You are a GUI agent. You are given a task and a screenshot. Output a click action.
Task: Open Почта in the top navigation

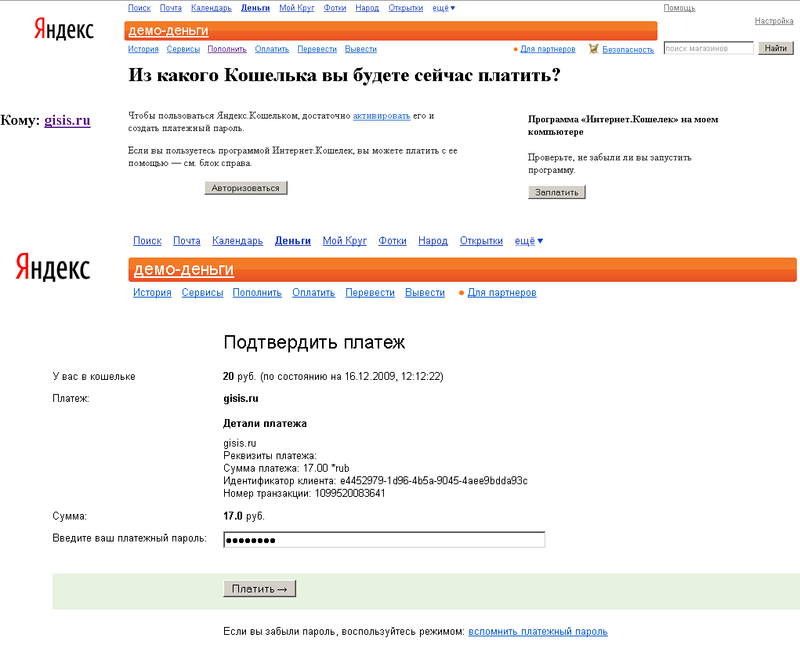[x=170, y=8]
